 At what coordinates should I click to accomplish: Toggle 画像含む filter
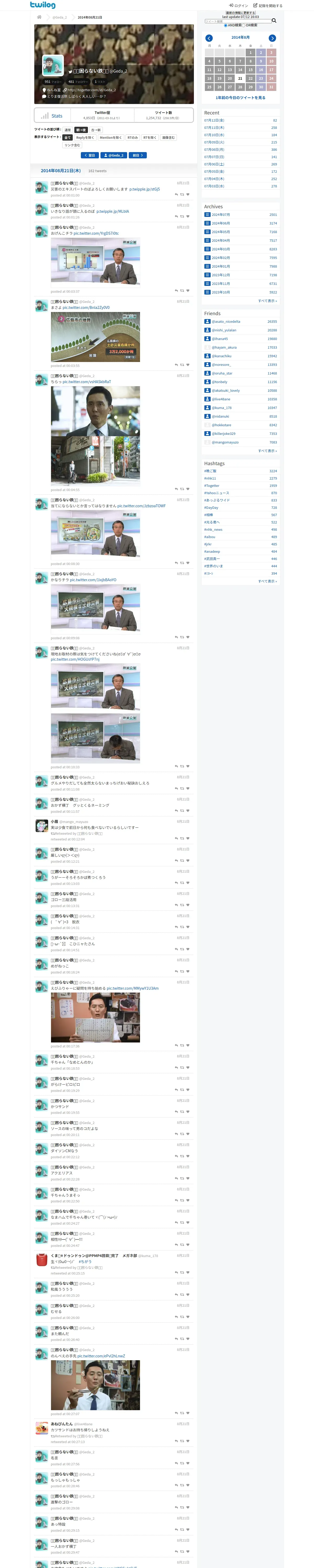168,137
